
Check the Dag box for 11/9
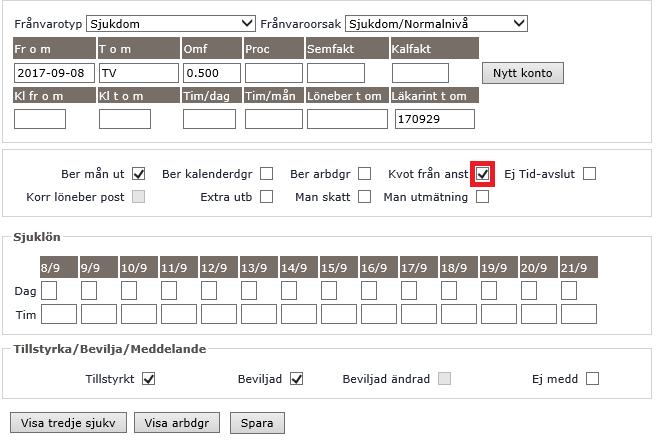[169, 291]
